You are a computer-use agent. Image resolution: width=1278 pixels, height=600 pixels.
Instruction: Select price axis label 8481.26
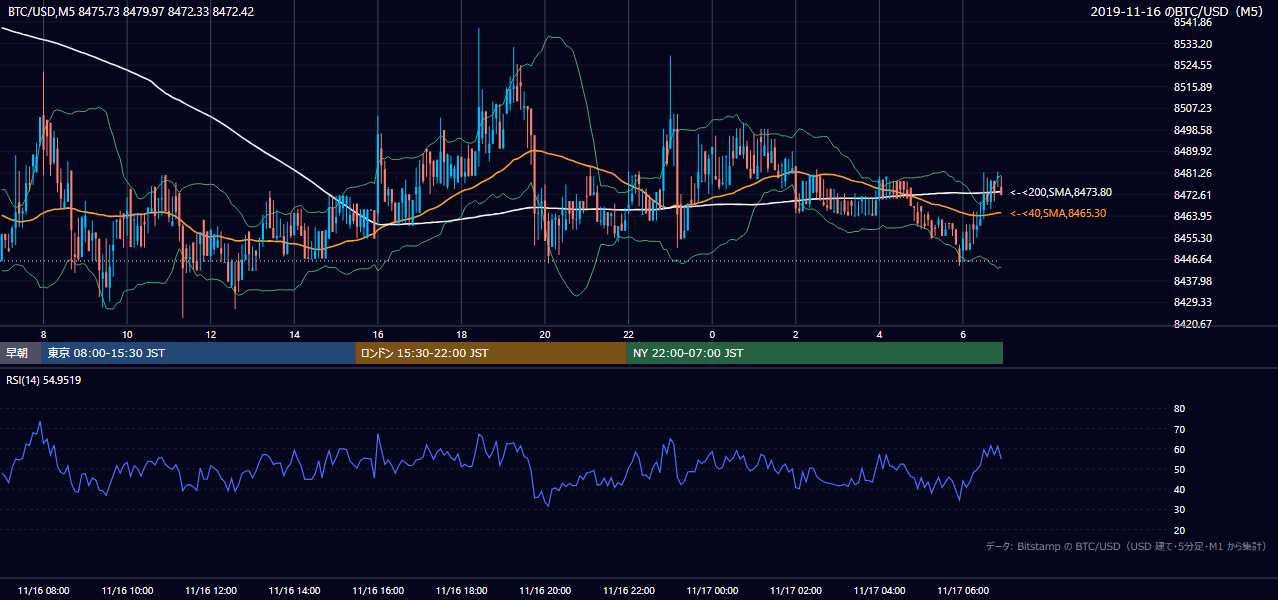pyautogui.click(x=1193, y=173)
